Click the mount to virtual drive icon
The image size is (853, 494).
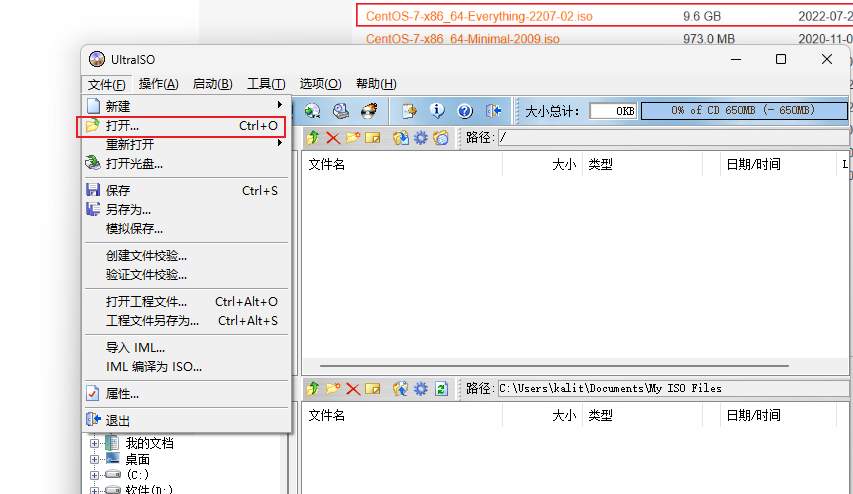341,111
